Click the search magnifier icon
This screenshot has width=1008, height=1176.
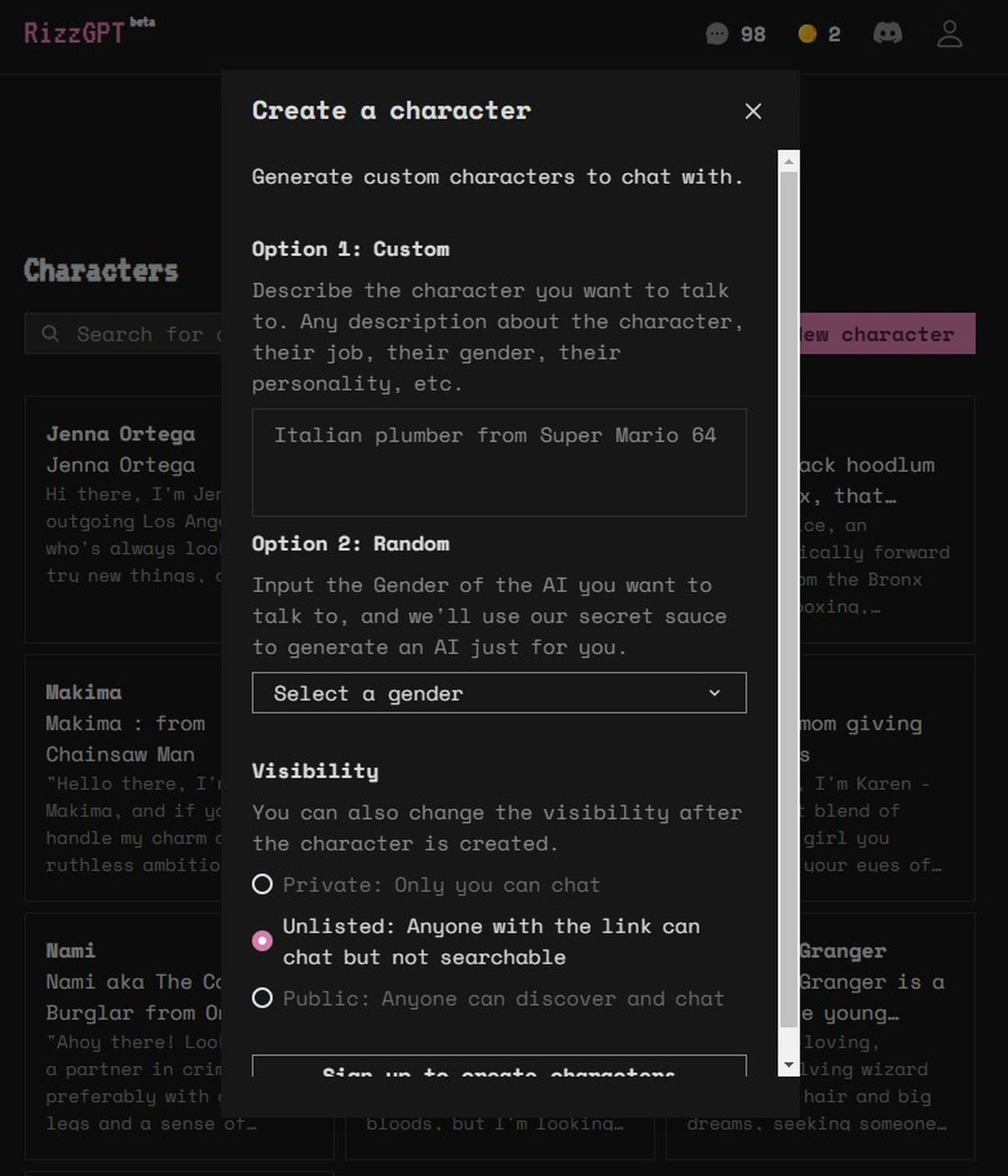pyautogui.click(x=50, y=333)
